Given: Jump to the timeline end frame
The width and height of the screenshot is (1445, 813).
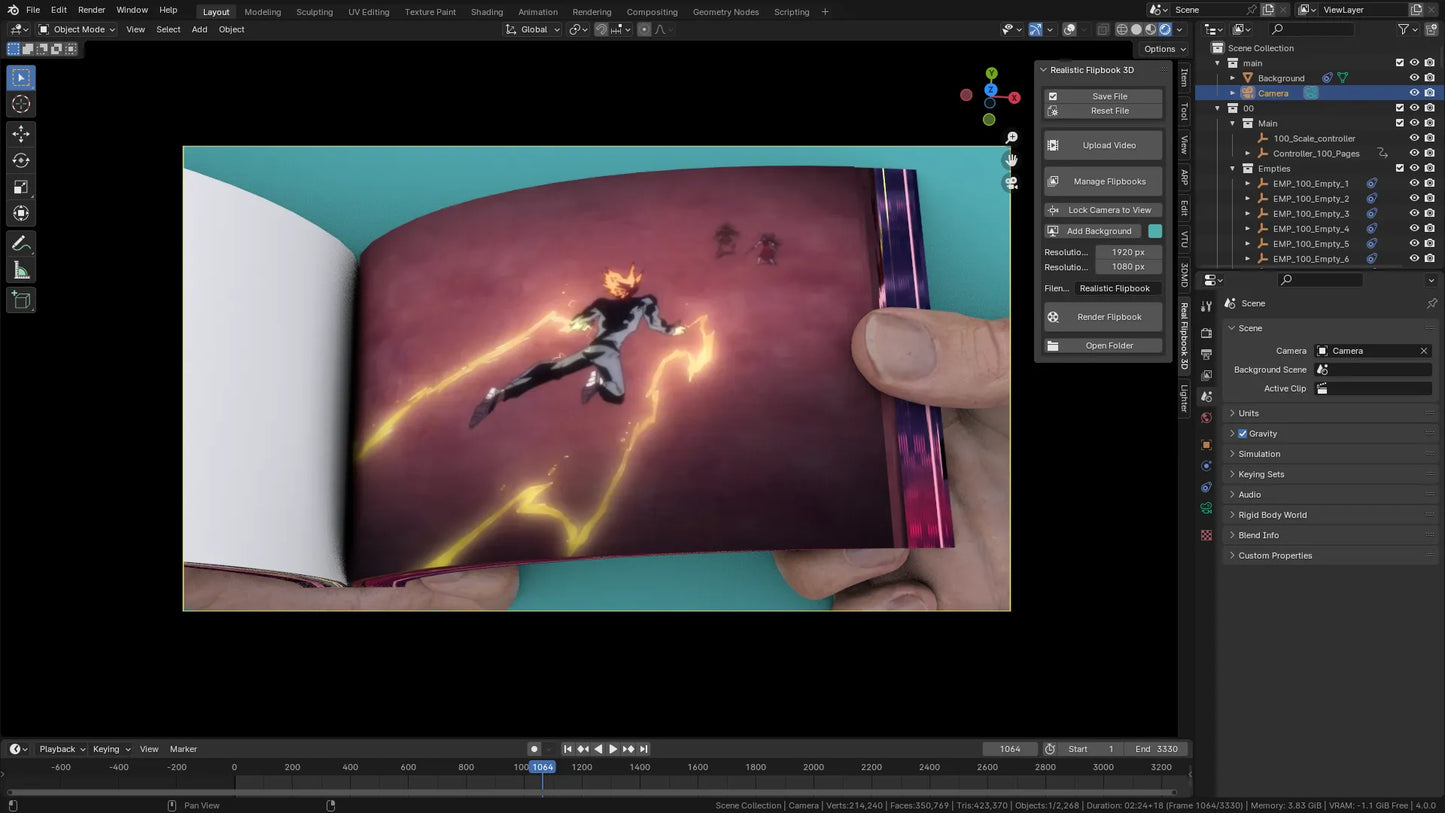Looking at the screenshot, I should 644,749.
